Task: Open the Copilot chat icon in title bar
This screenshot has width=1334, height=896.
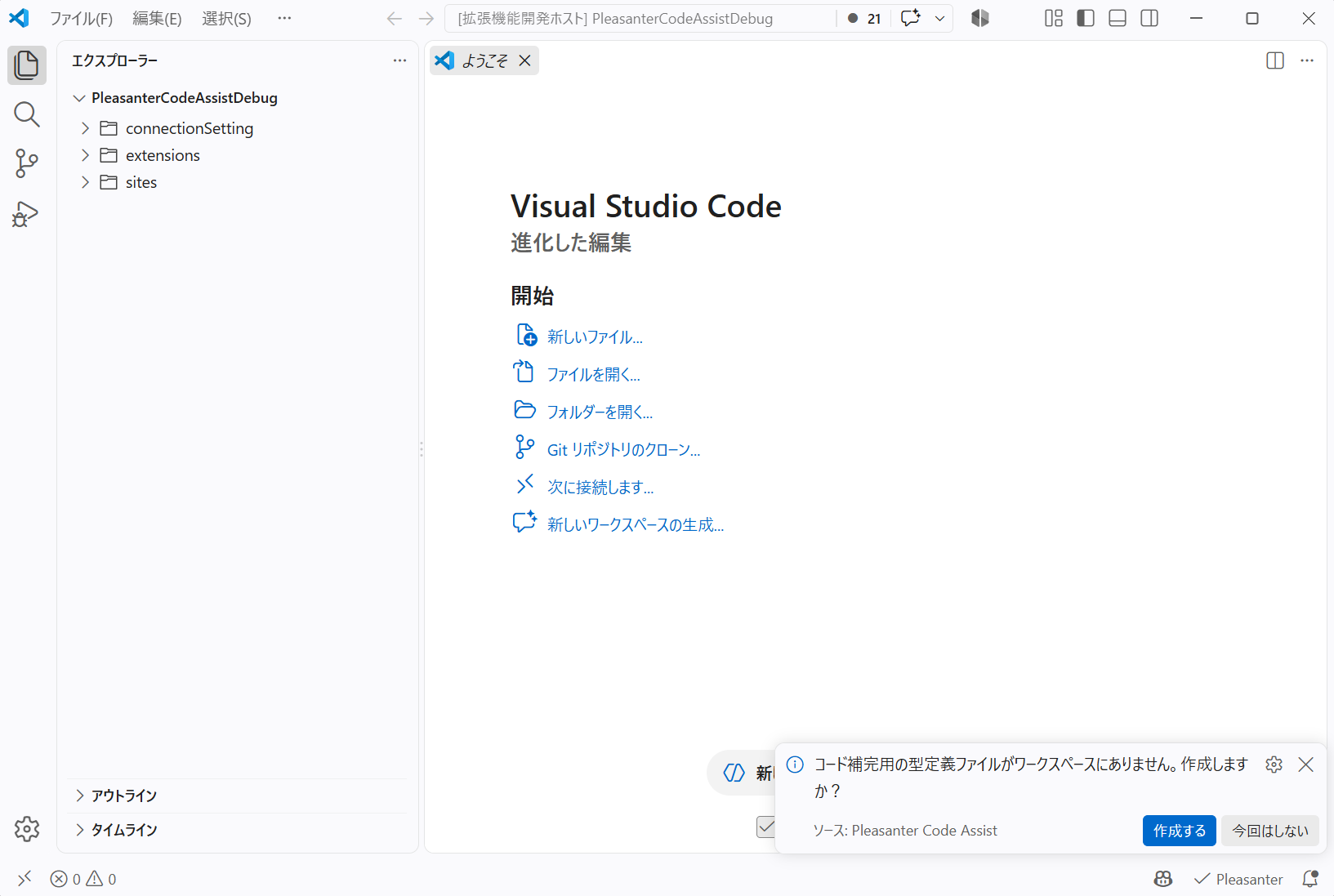Action: 910,18
